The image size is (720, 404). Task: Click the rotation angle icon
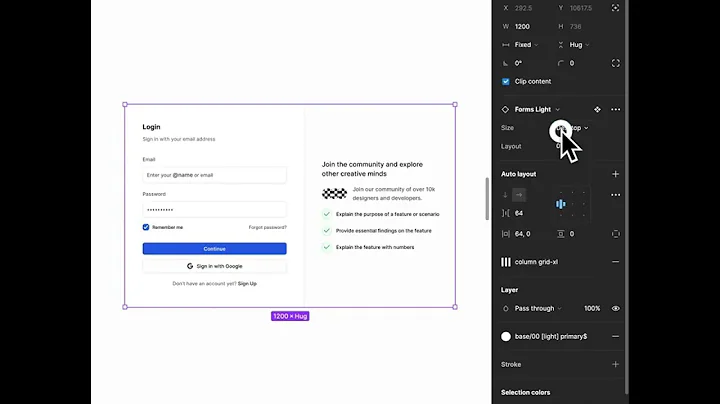pyautogui.click(x=506, y=63)
